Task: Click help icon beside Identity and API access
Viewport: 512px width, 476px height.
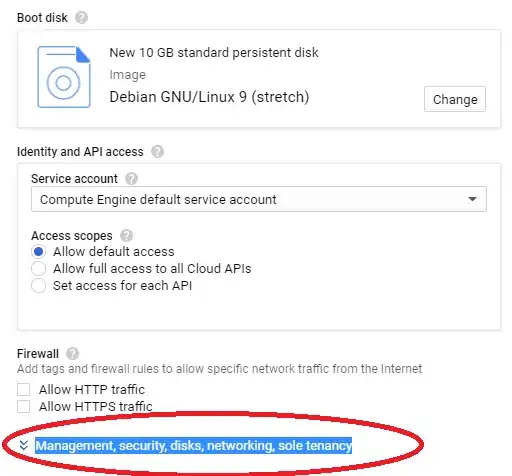Action: 157,152
